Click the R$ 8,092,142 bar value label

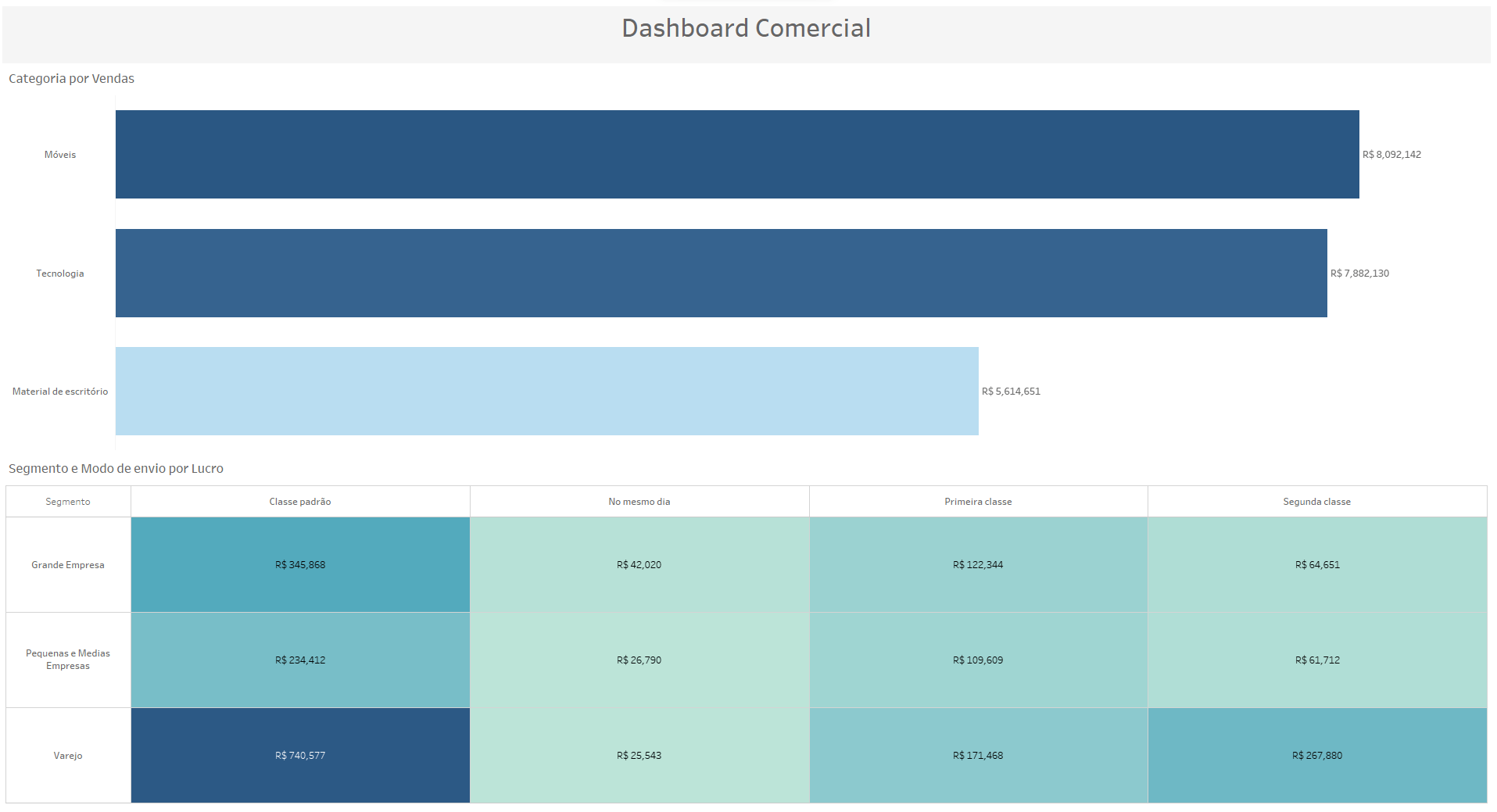[x=1391, y=155]
